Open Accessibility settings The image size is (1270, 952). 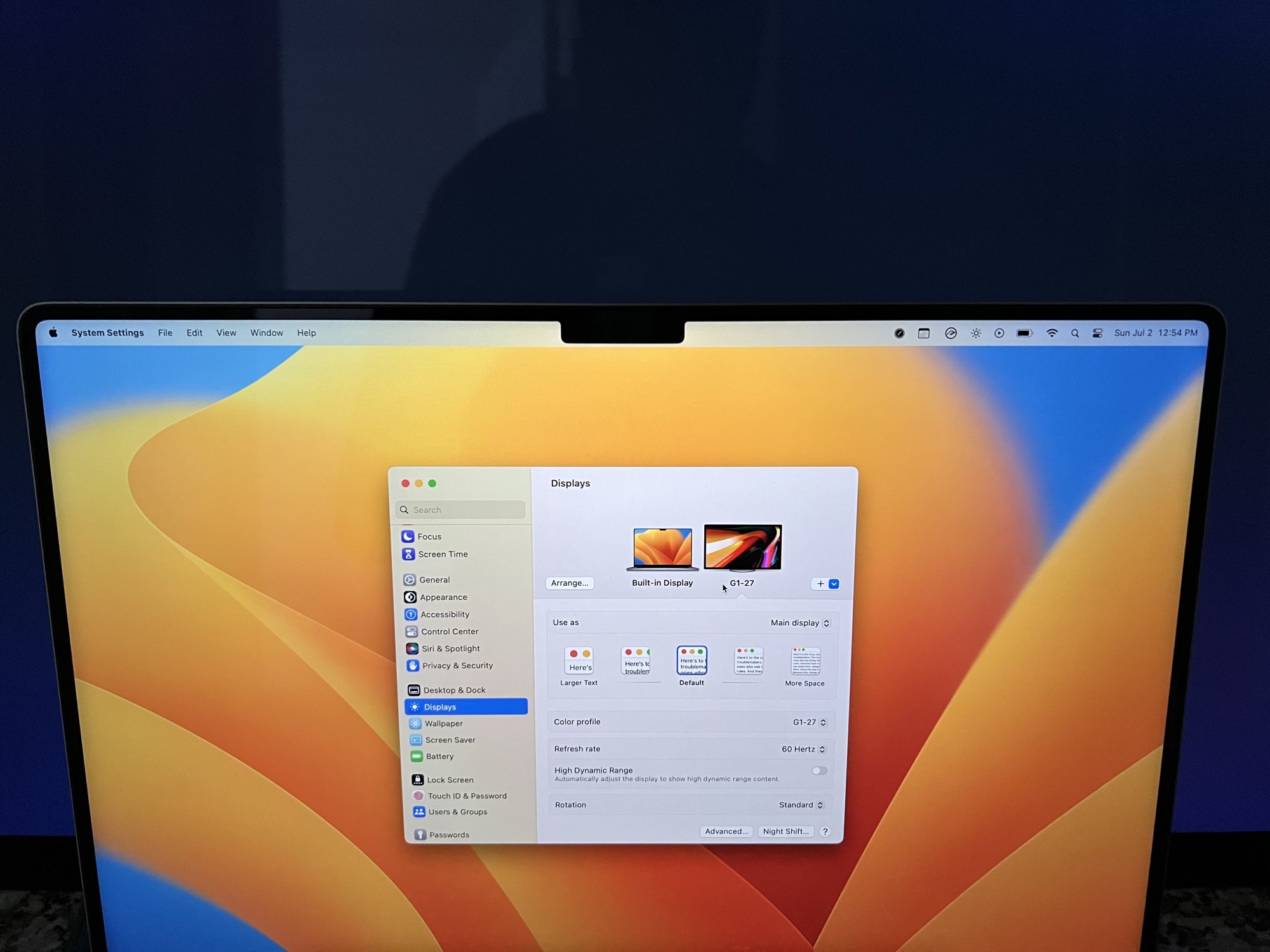coord(444,614)
